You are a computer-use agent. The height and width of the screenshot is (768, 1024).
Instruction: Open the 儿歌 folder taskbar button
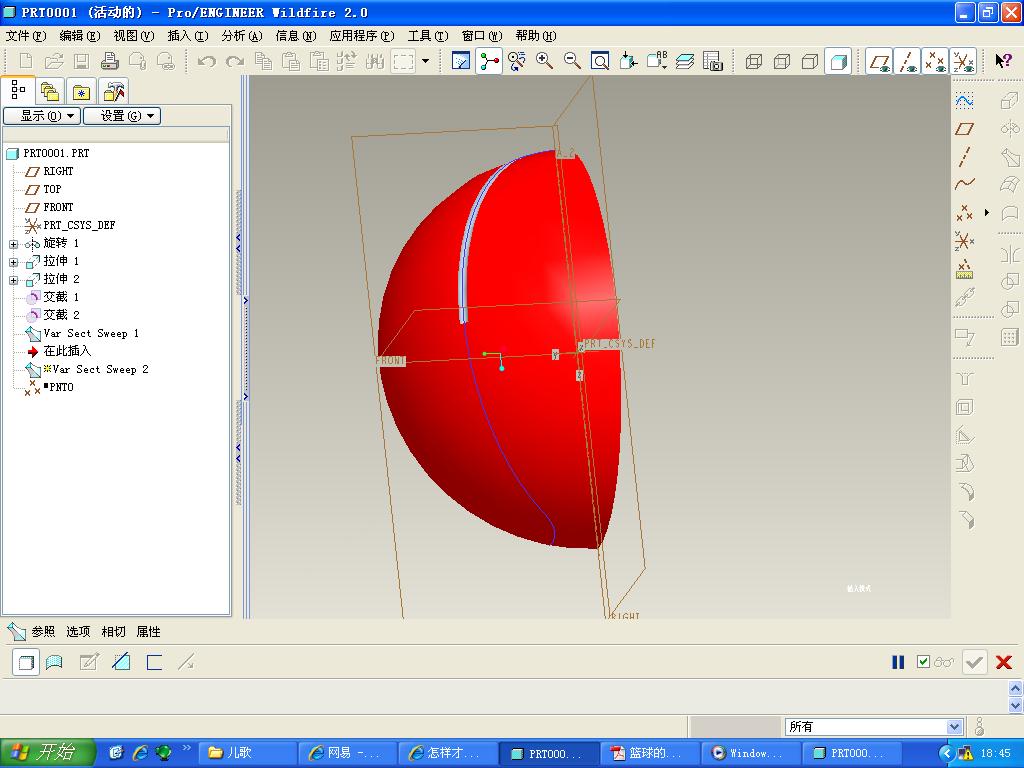tap(247, 753)
